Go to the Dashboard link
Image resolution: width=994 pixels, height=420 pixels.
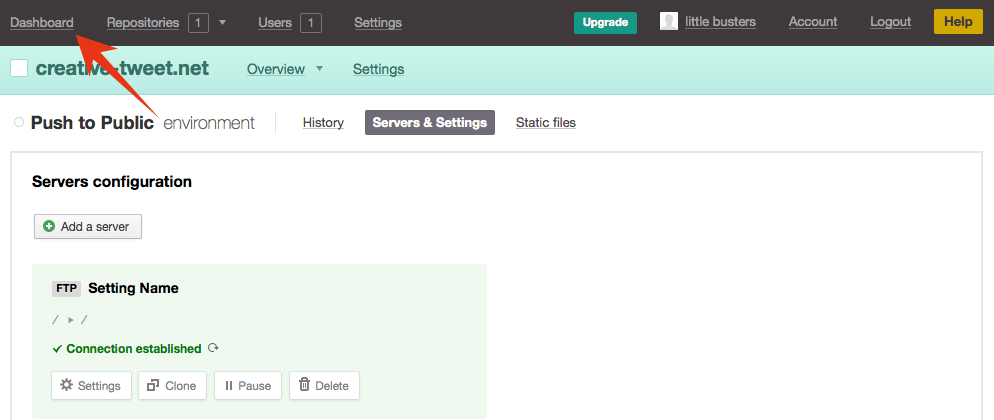(42, 22)
